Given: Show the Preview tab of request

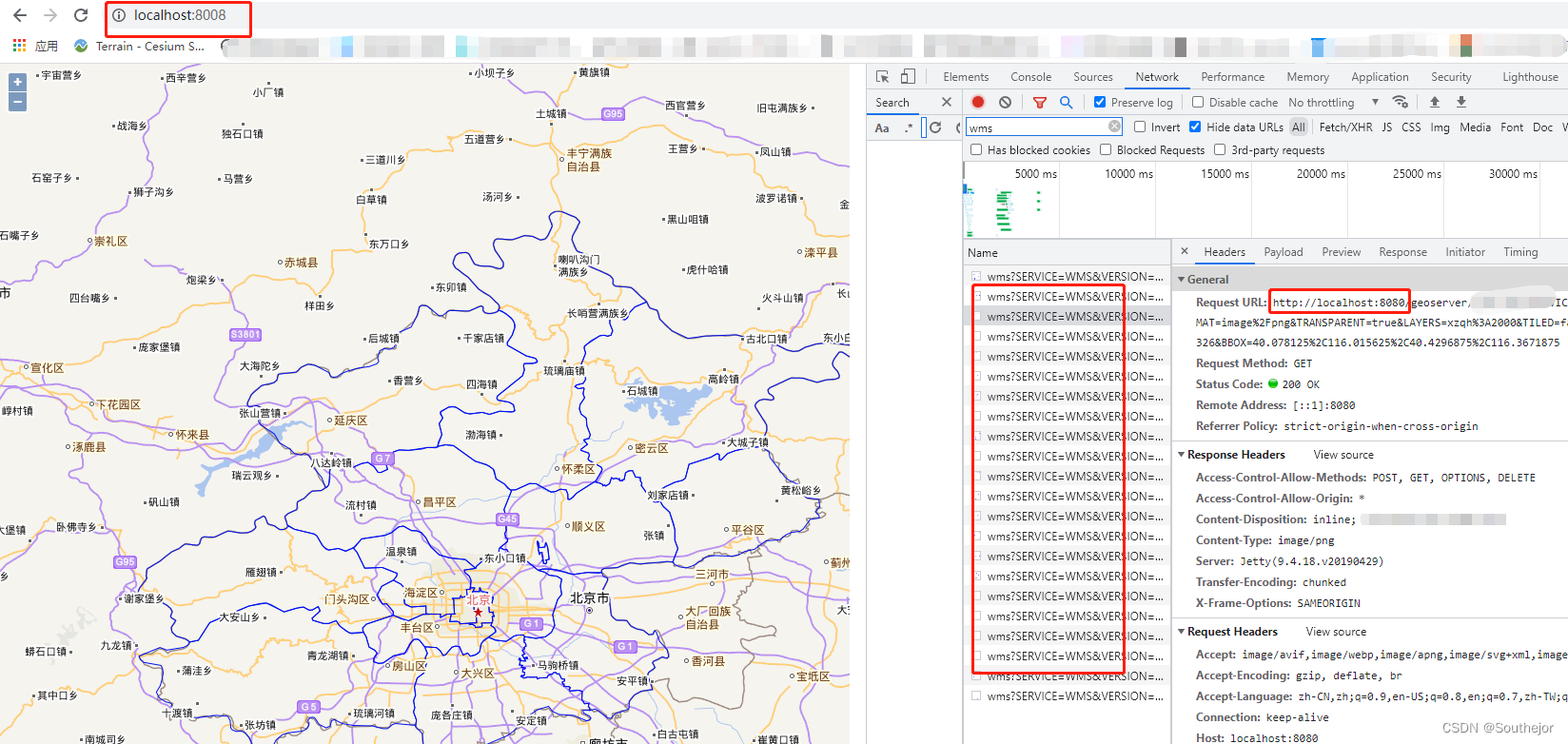Looking at the screenshot, I should (x=1341, y=252).
